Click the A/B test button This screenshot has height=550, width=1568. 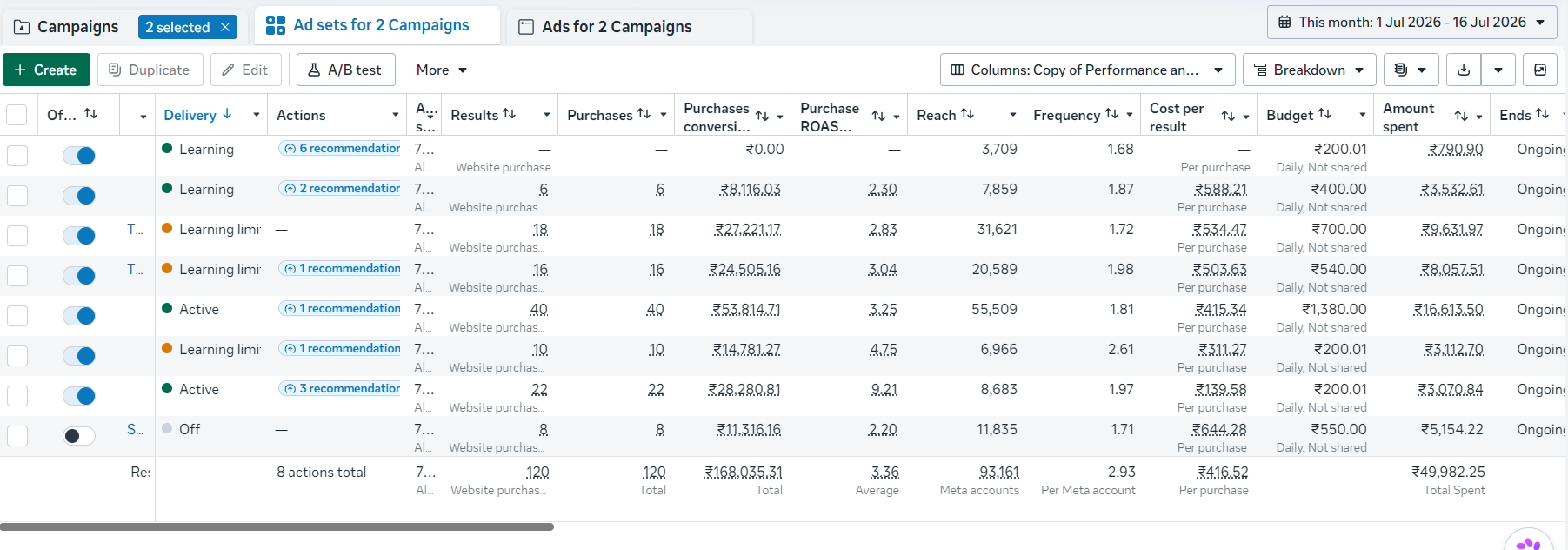coord(345,70)
